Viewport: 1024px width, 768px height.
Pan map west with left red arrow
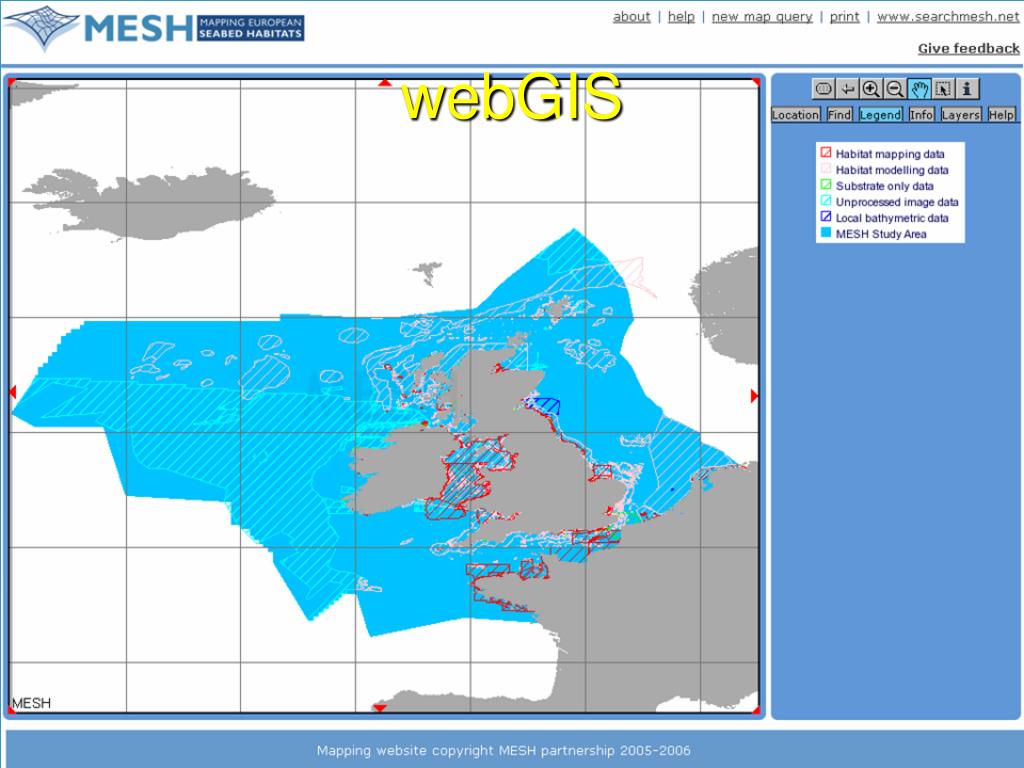point(12,392)
